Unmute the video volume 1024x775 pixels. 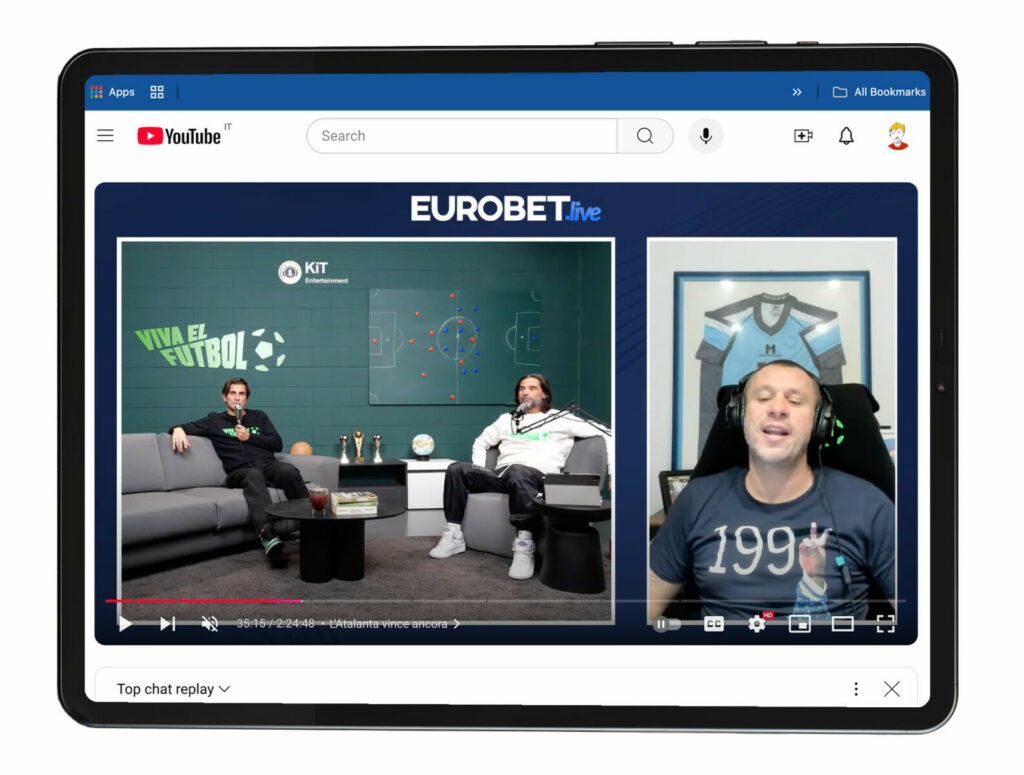[x=210, y=624]
